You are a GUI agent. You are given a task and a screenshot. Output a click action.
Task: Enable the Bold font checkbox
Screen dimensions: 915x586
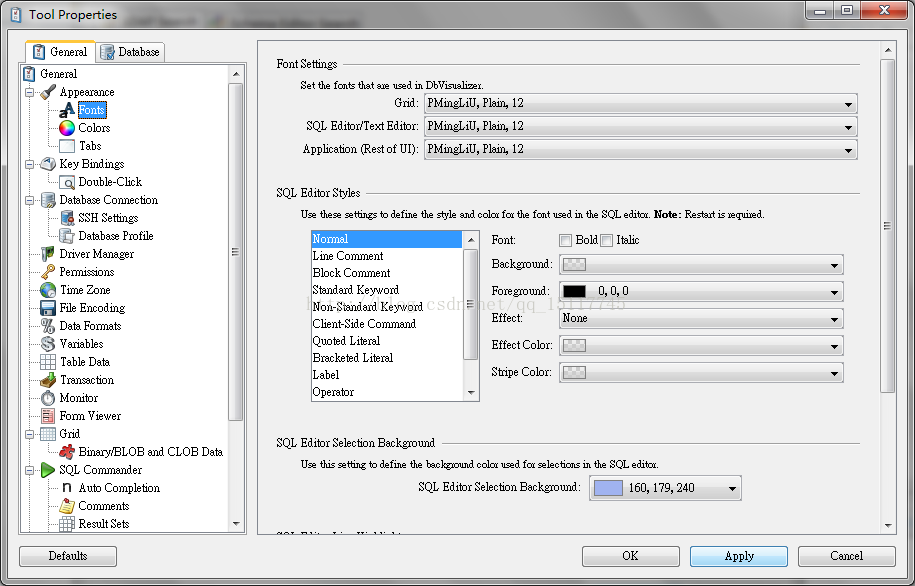pos(565,240)
